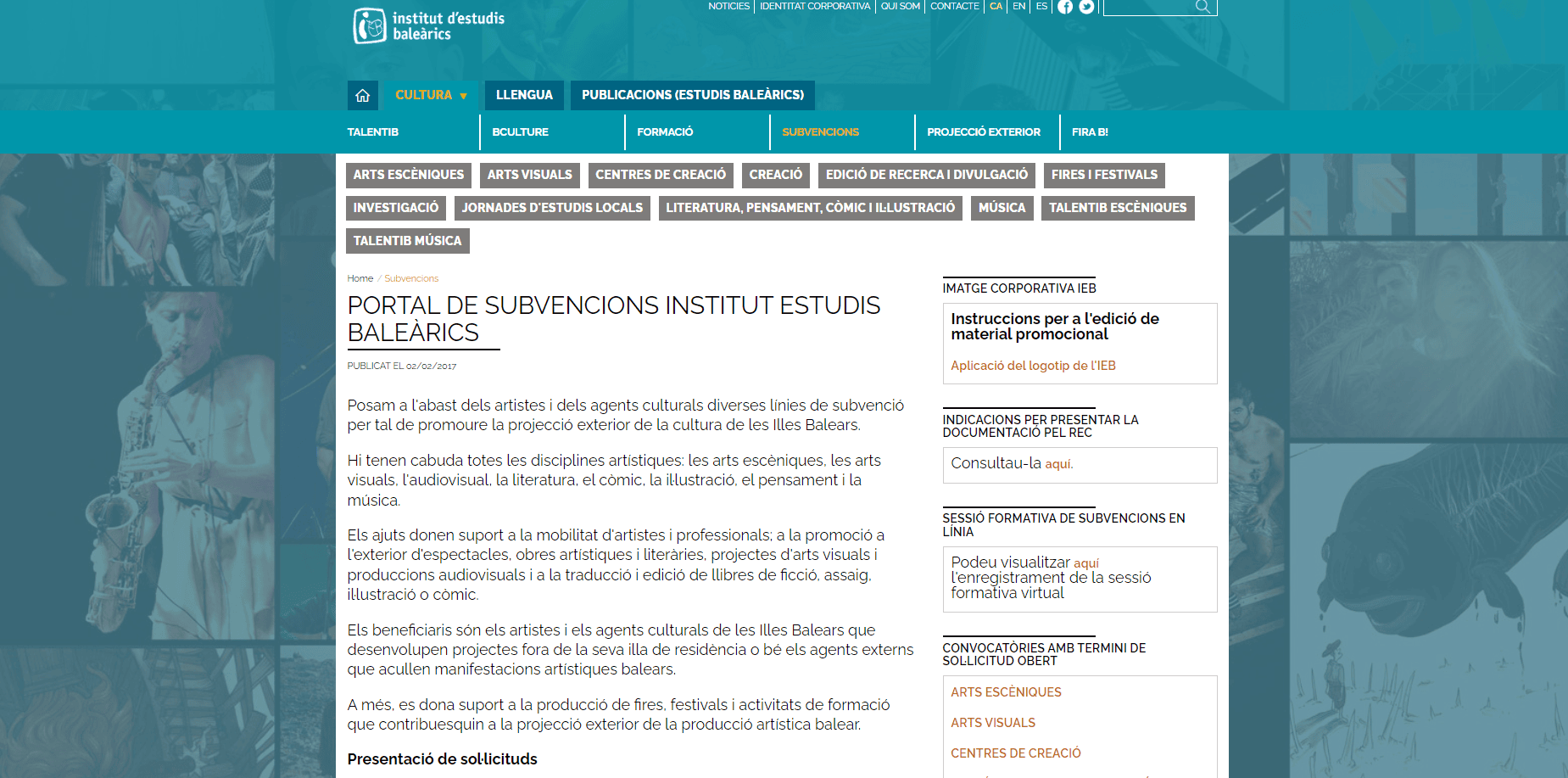1568x778 pixels.
Task: Click JORNADES D'ESTUDIS LOCALS tag
Action: [552, 208]
